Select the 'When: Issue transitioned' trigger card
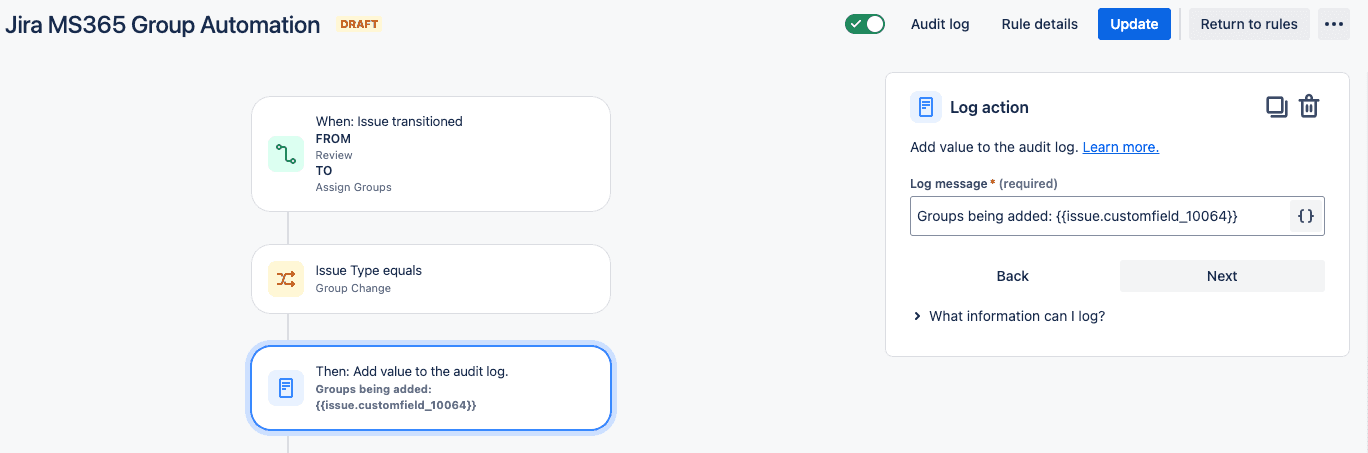Viewport: 1368px width, 453px height. (x=431, y=154)
